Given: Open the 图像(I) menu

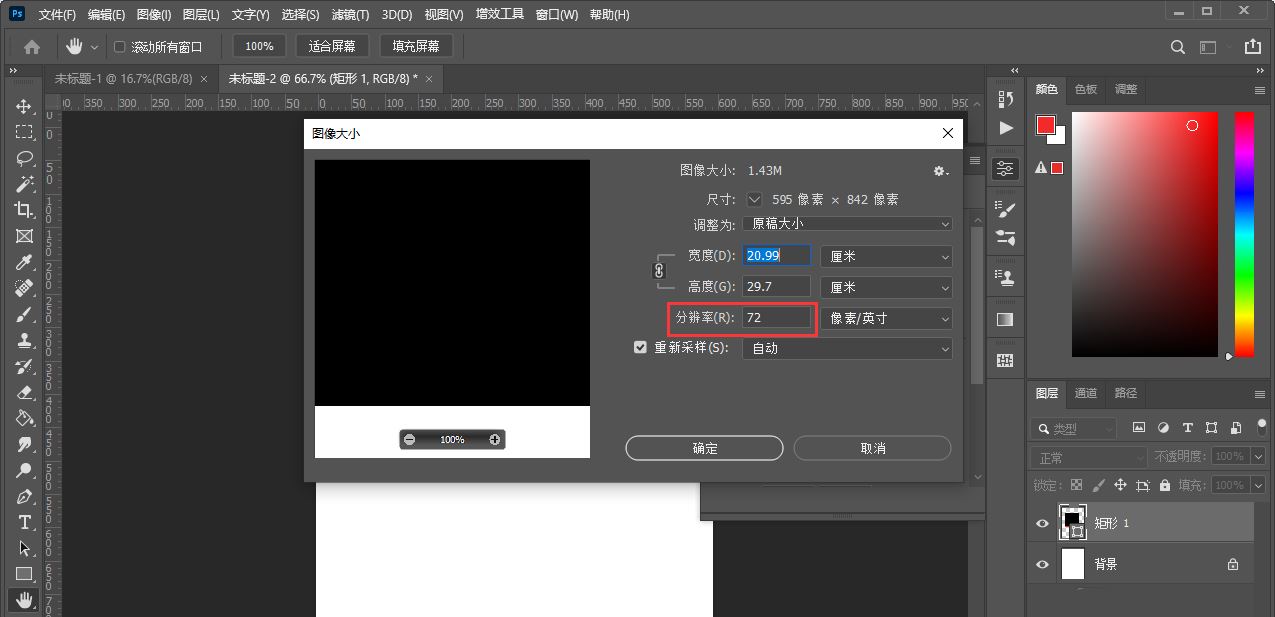Looking at the screenshot, I should pos(153,15).
